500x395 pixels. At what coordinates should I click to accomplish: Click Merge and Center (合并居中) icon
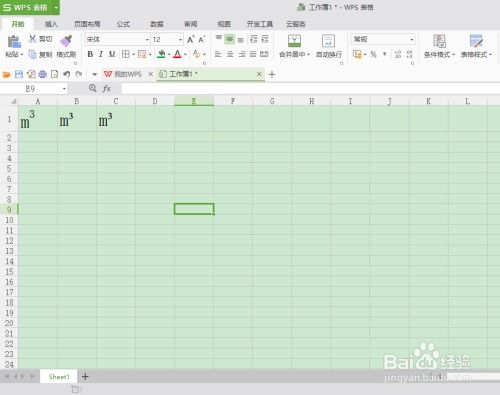294,41
